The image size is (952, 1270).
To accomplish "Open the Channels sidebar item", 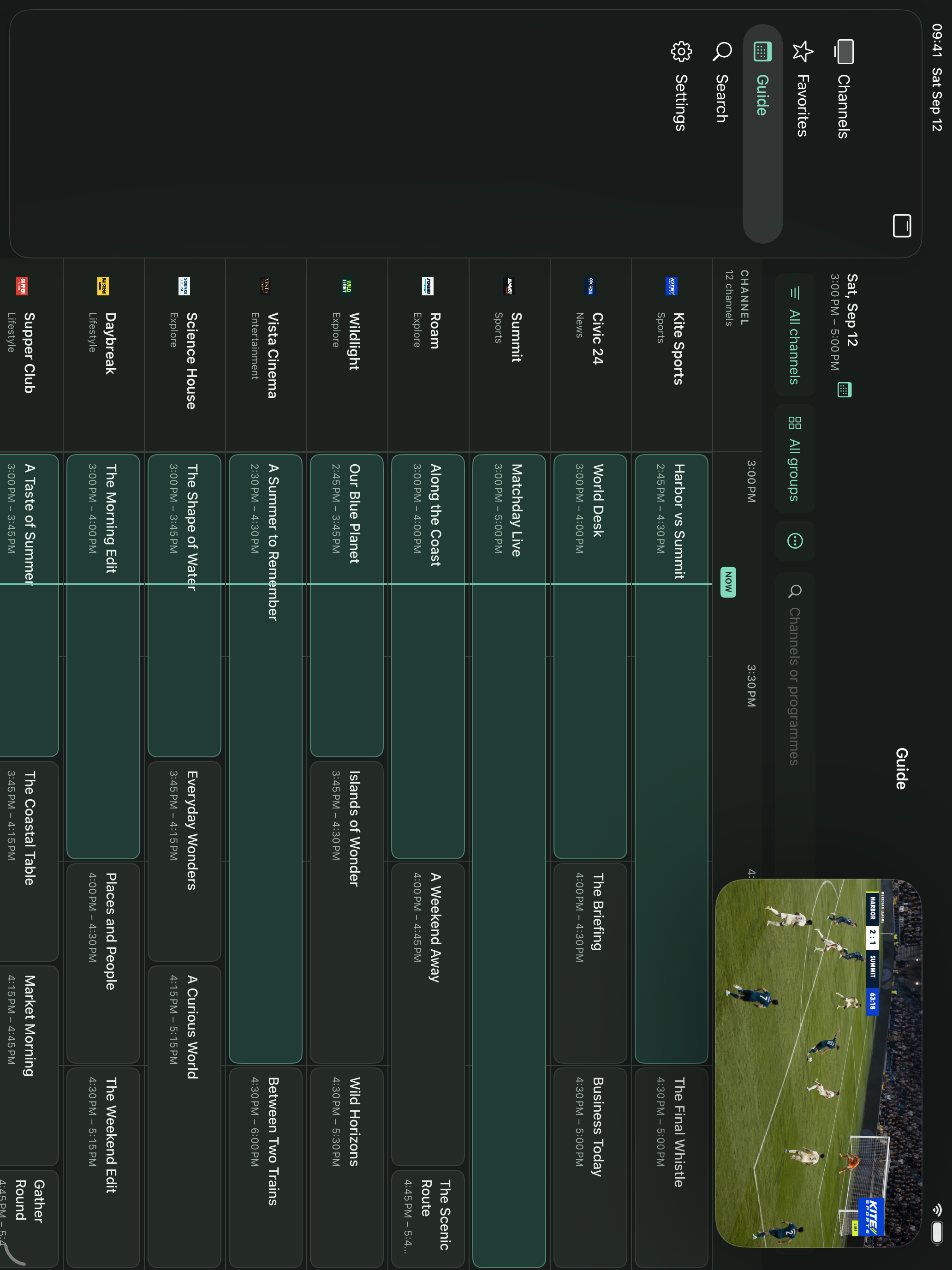I will [x=844, y=133].
